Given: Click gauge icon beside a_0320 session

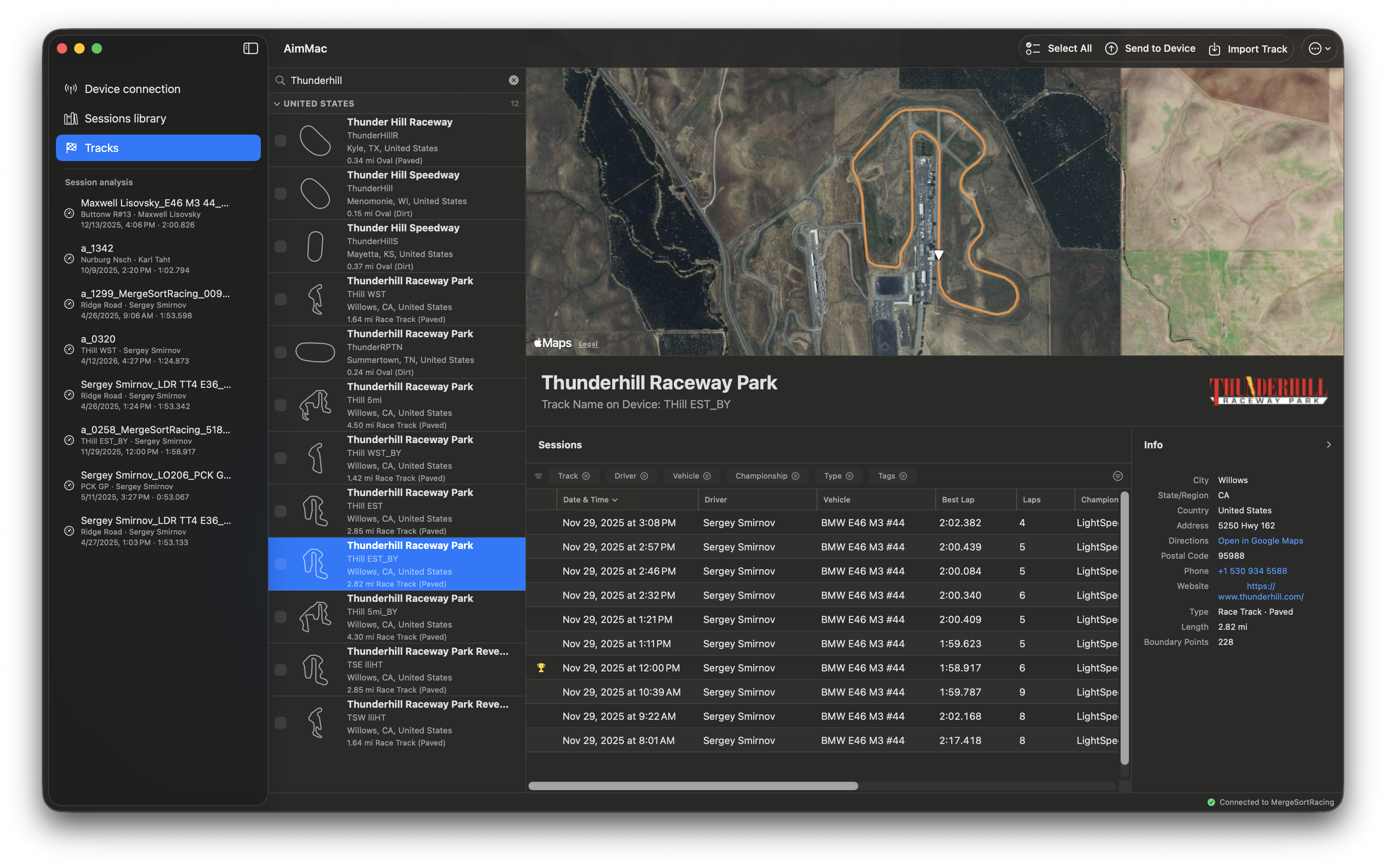Looking at the screenshot, I should (x=69, y=350).
